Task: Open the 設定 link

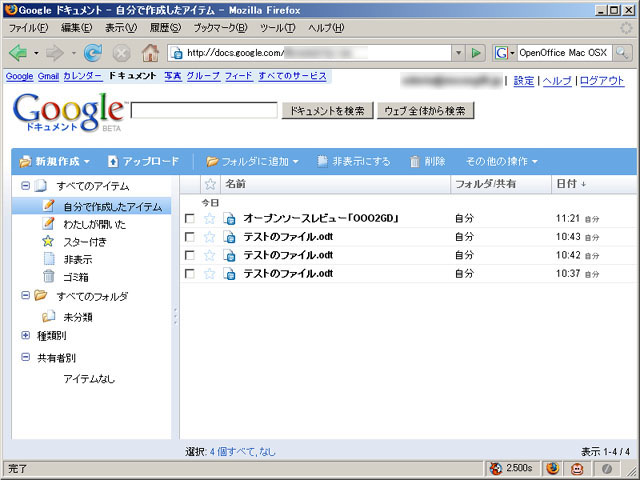Action: pos(524,81)
